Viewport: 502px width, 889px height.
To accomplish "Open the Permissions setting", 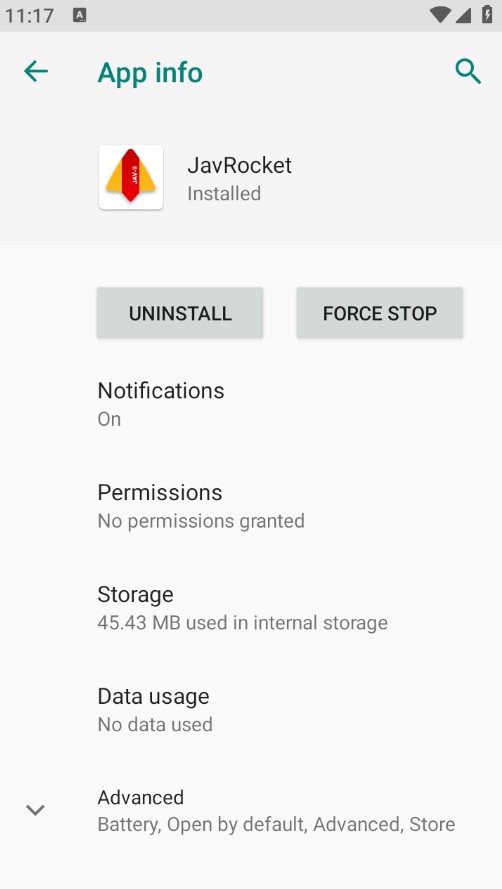I will (x=251, y=506).
